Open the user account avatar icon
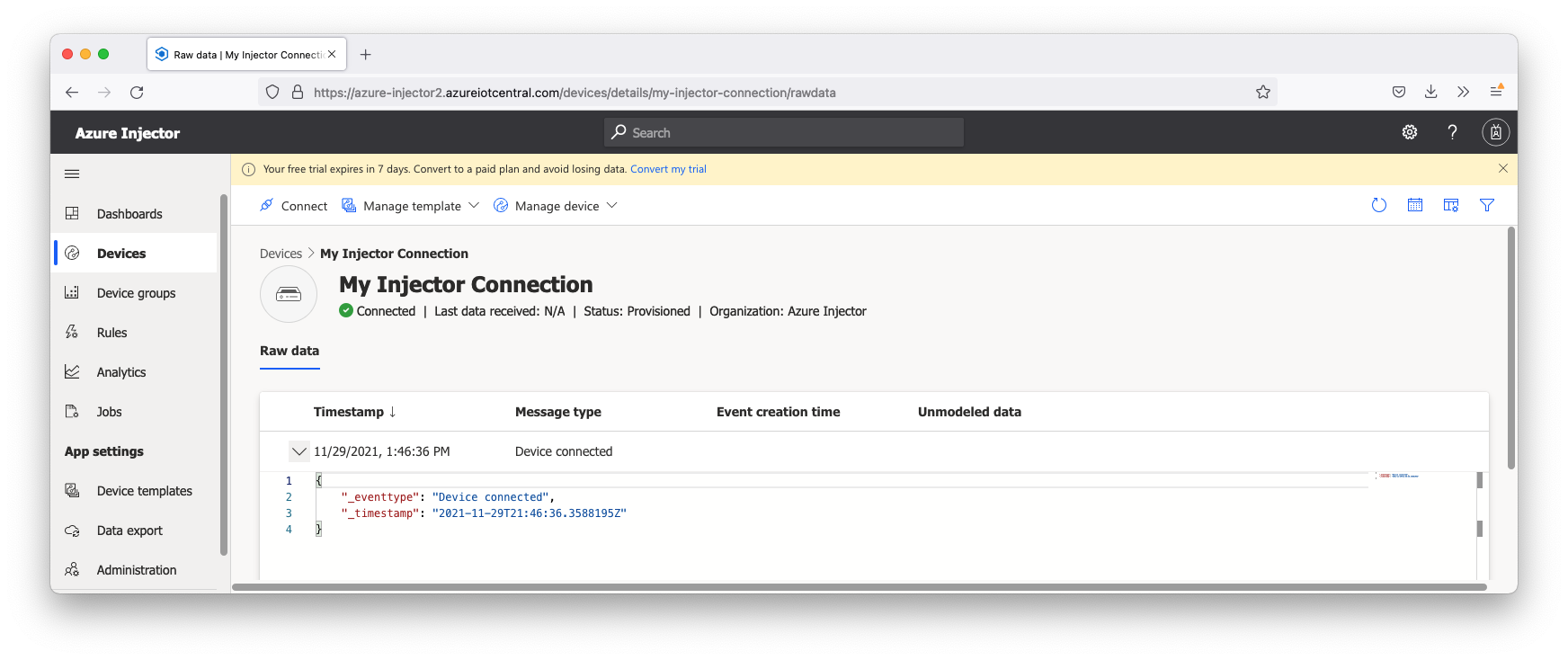 coord(1495,132)
